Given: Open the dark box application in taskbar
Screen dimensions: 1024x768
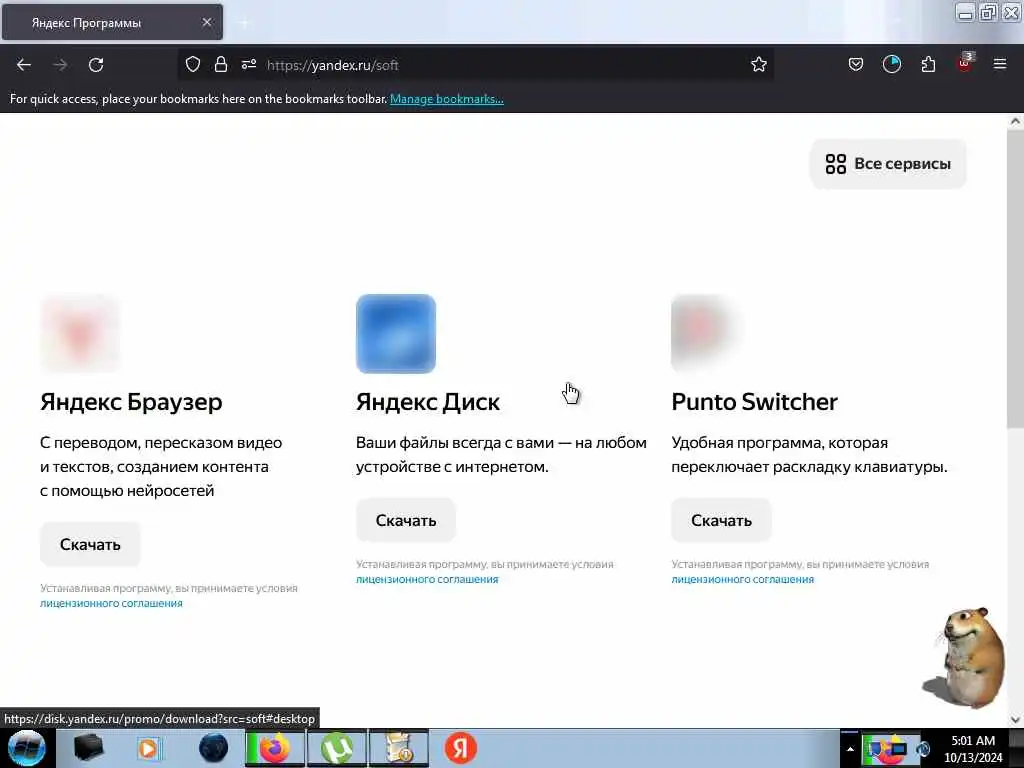Looking at the screenshot, I should tap(88, 748).
